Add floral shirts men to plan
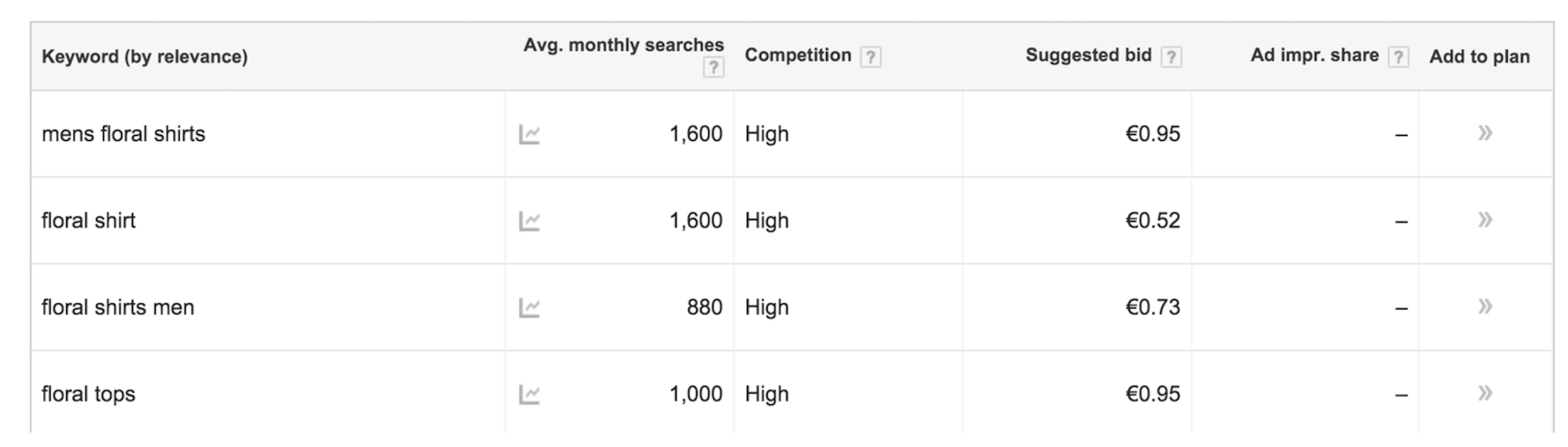Viewport: 1568px width, 447px height. coord(1485,307)
